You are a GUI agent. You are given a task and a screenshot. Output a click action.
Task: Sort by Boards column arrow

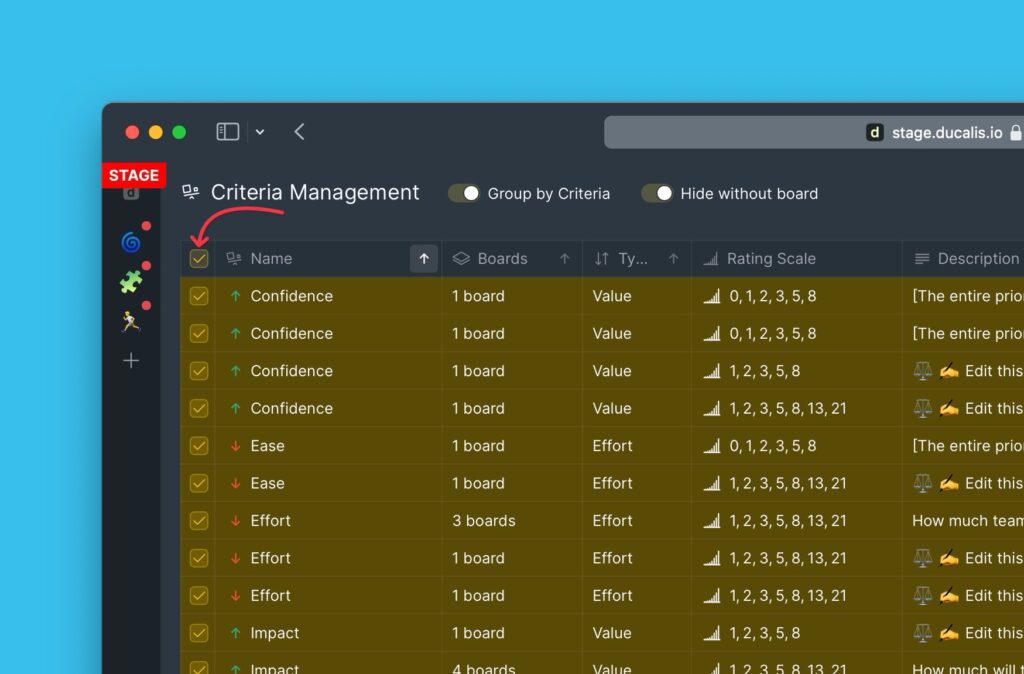click(565, 259)
